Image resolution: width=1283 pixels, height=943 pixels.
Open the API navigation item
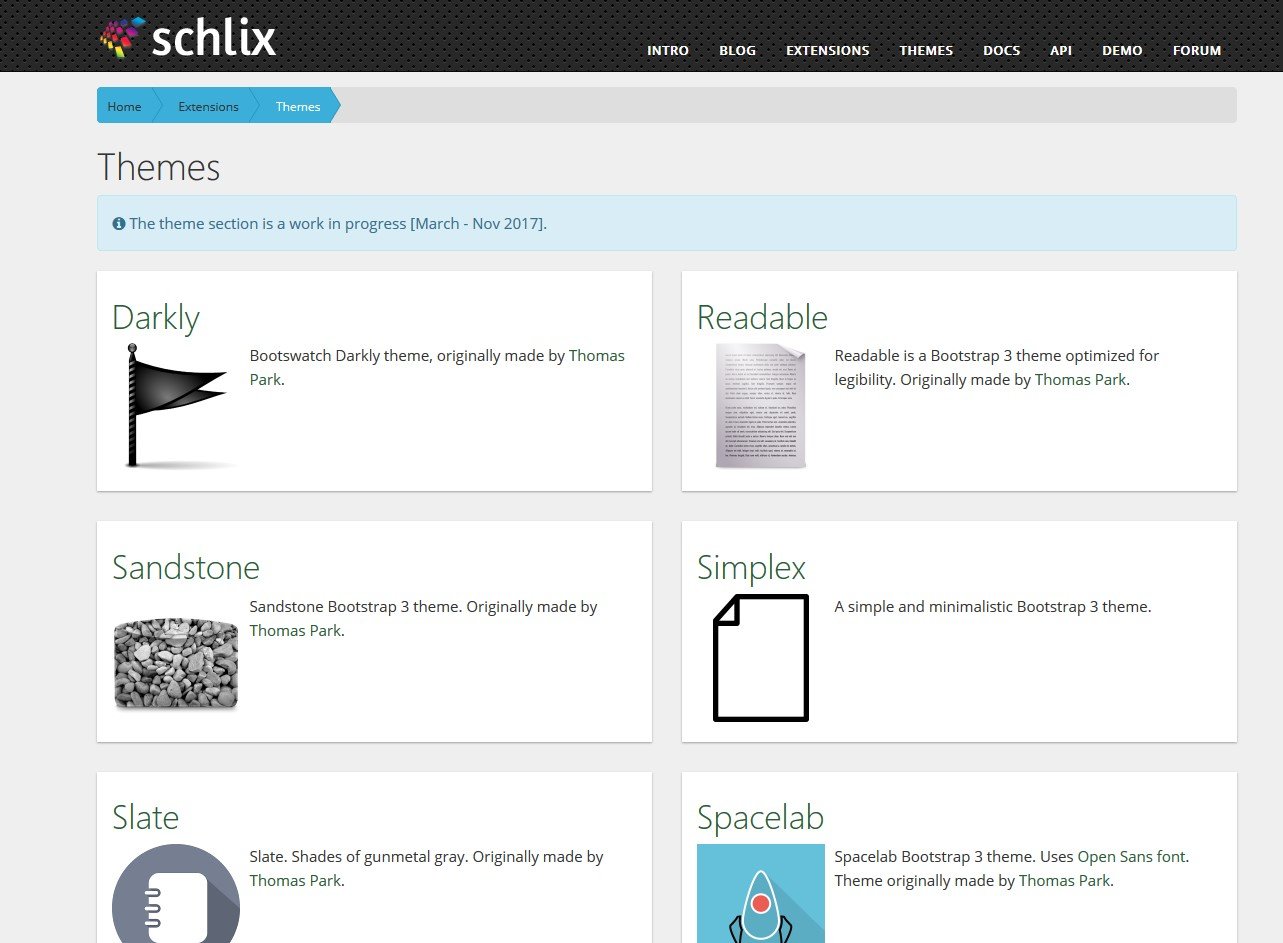(x=1061, y=50)
